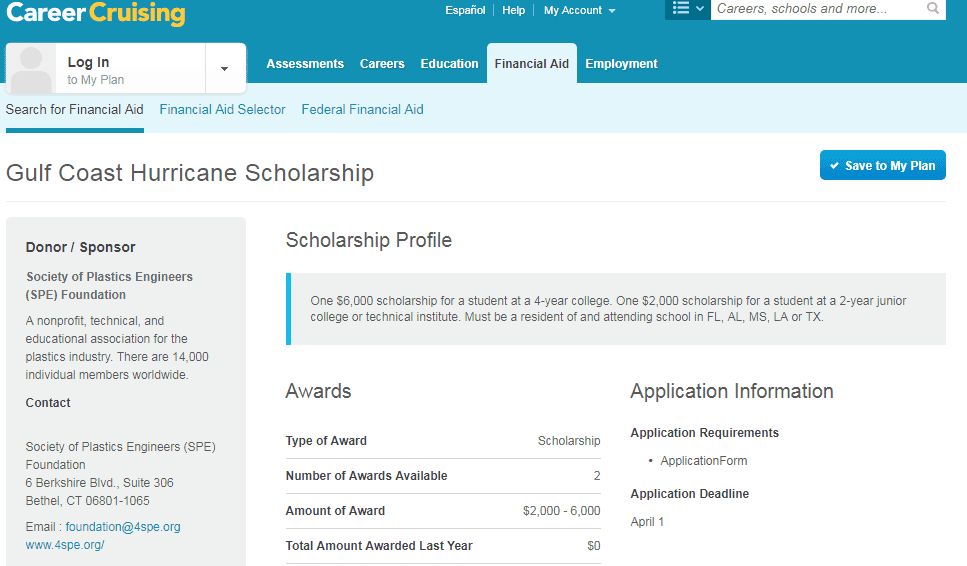Image resolution: width=967 pixels, height=566 pixels.
Task: Switch language to Español
Action: click(465, 10)
